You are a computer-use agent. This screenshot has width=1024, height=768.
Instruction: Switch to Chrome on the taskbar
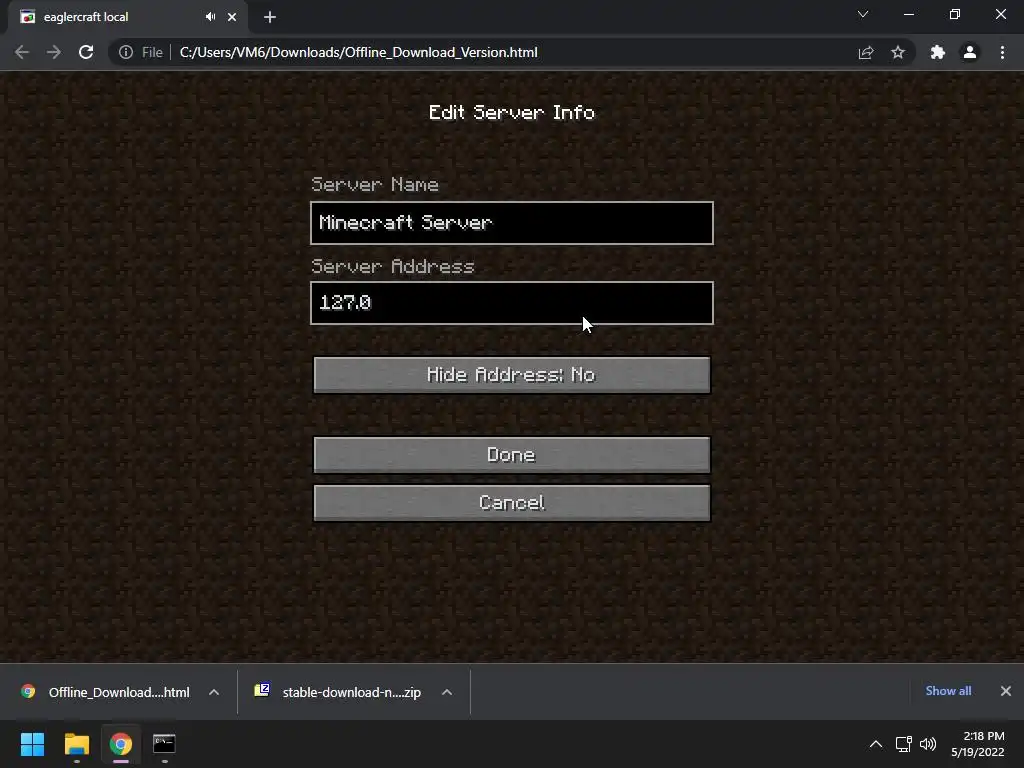[x=120, y=744]
